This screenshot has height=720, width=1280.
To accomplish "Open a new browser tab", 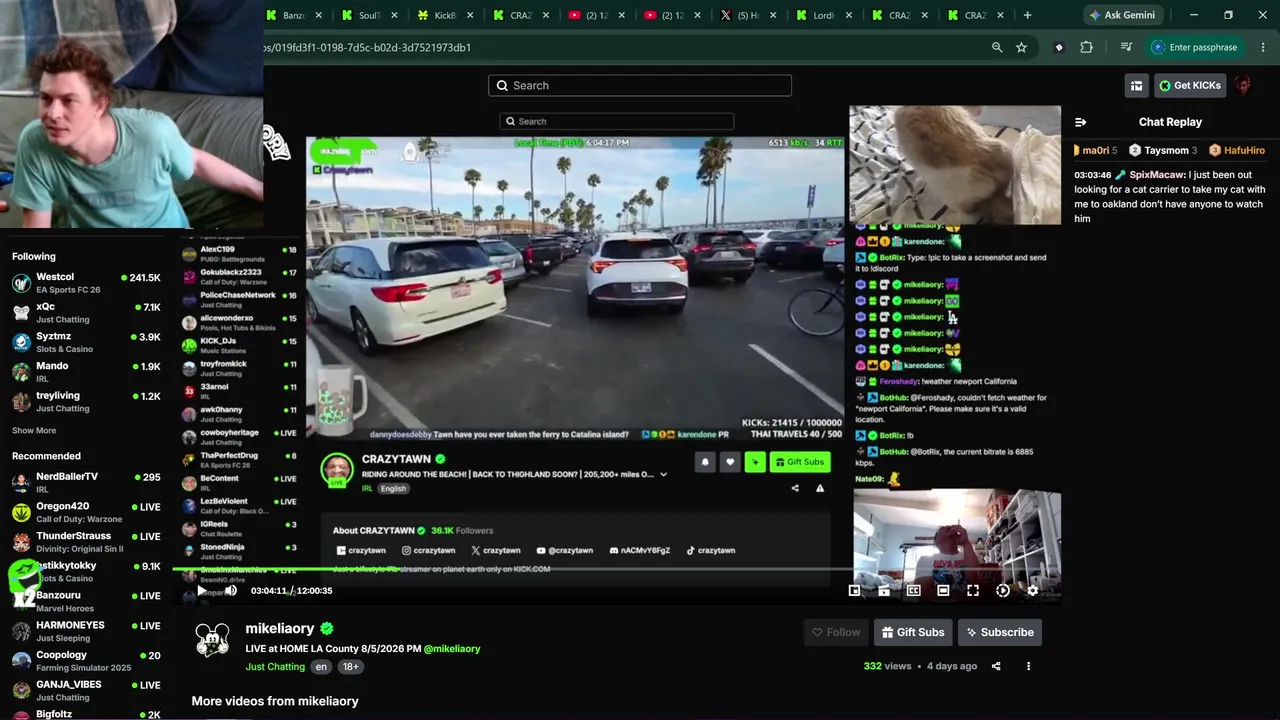I will pos(1027,15).
